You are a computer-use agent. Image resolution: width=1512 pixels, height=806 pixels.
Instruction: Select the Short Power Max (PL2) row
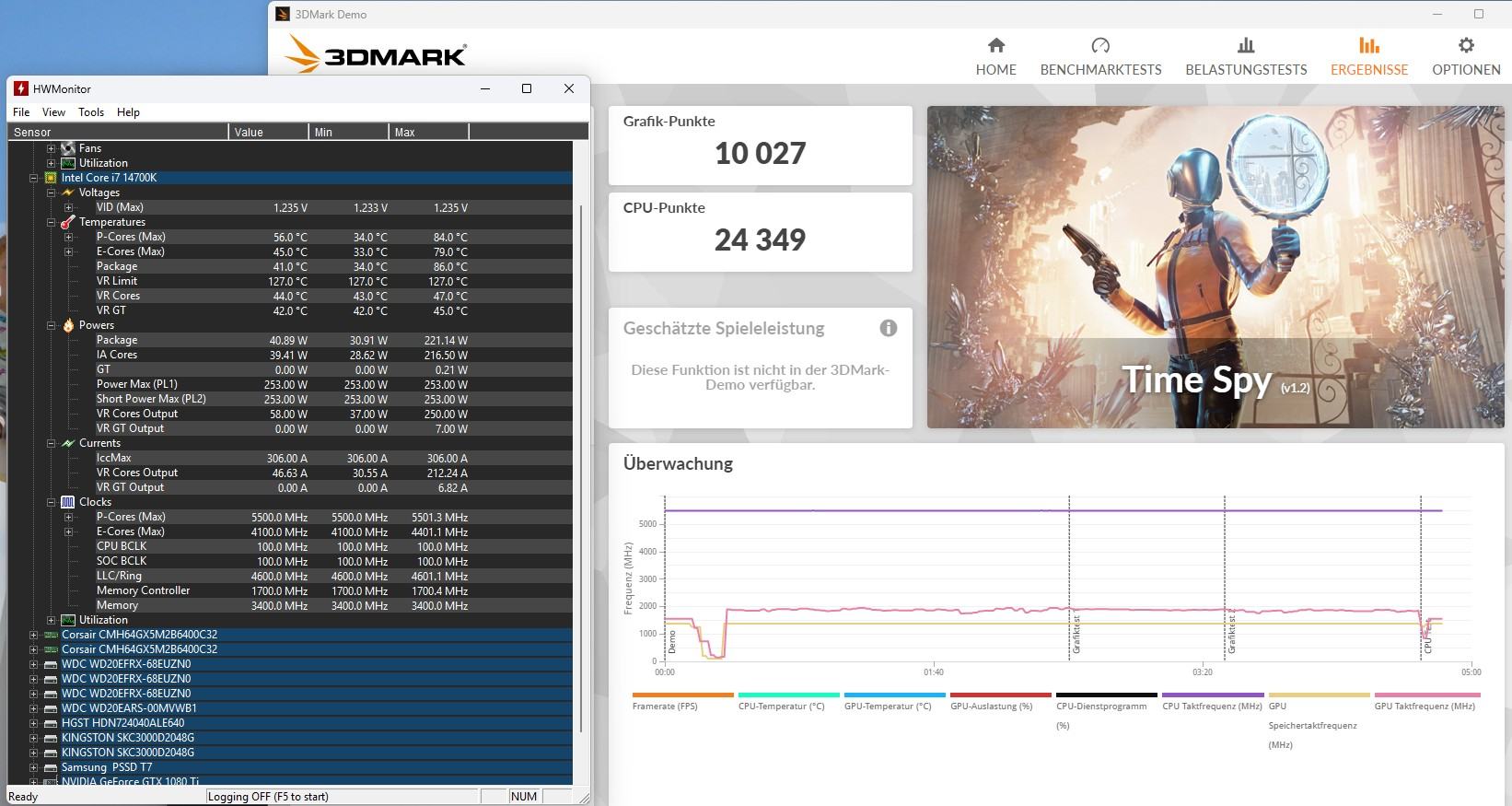pos(290,399)
